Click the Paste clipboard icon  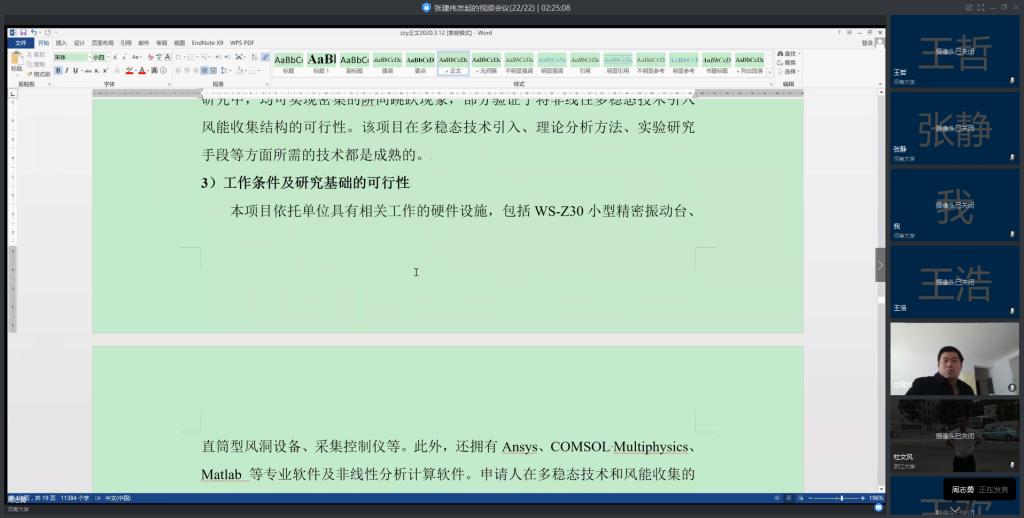click(x=16, y=61)
